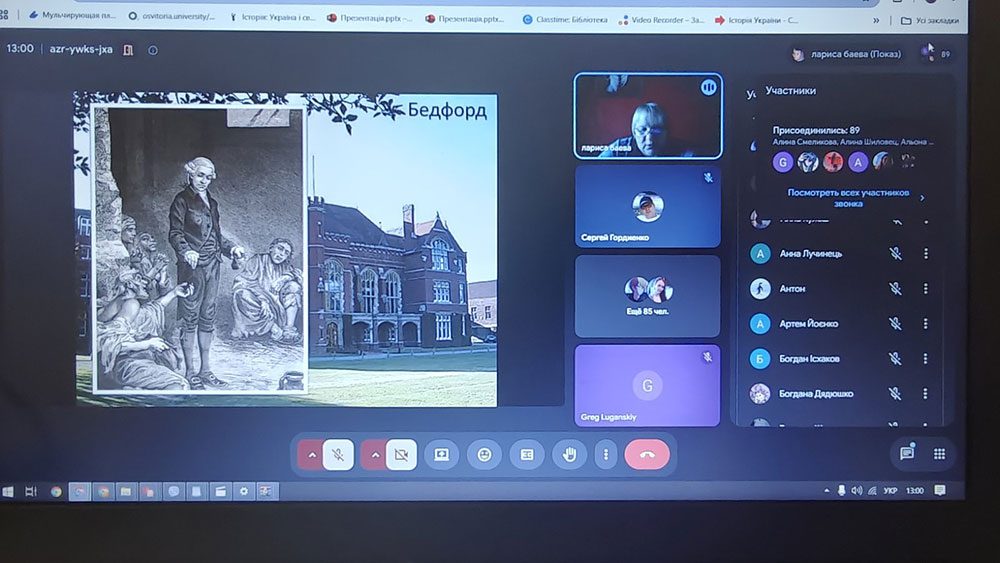Raise hand in the call
Screen dimensions: 1000x563
point(570,455)
